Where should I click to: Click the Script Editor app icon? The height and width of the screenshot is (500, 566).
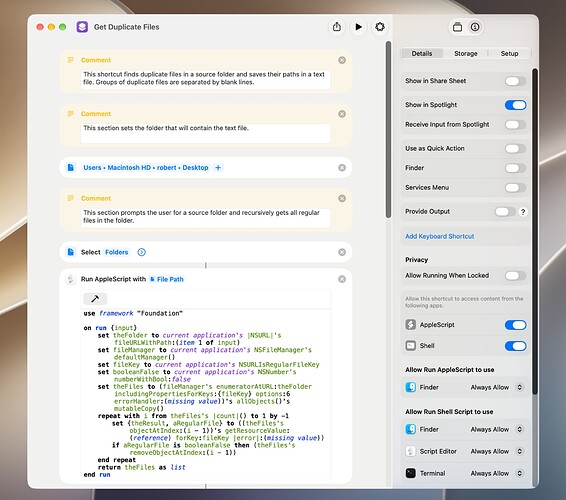tap(410, 451)
